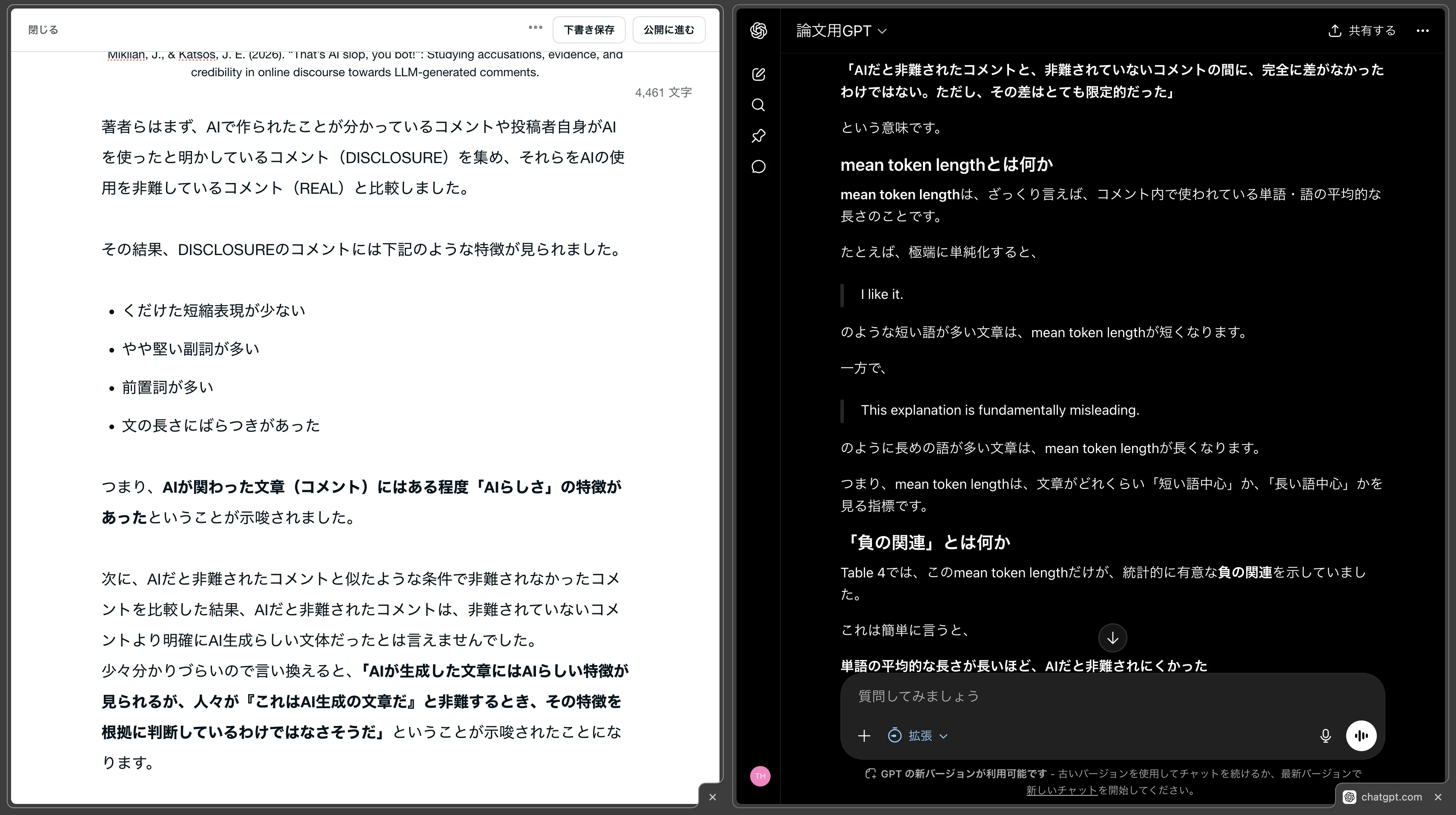The width and height of the screenshot is (1456, 815).
Task: Open ChatGPT more options ellipsis
Action: tap(1423, 31)
